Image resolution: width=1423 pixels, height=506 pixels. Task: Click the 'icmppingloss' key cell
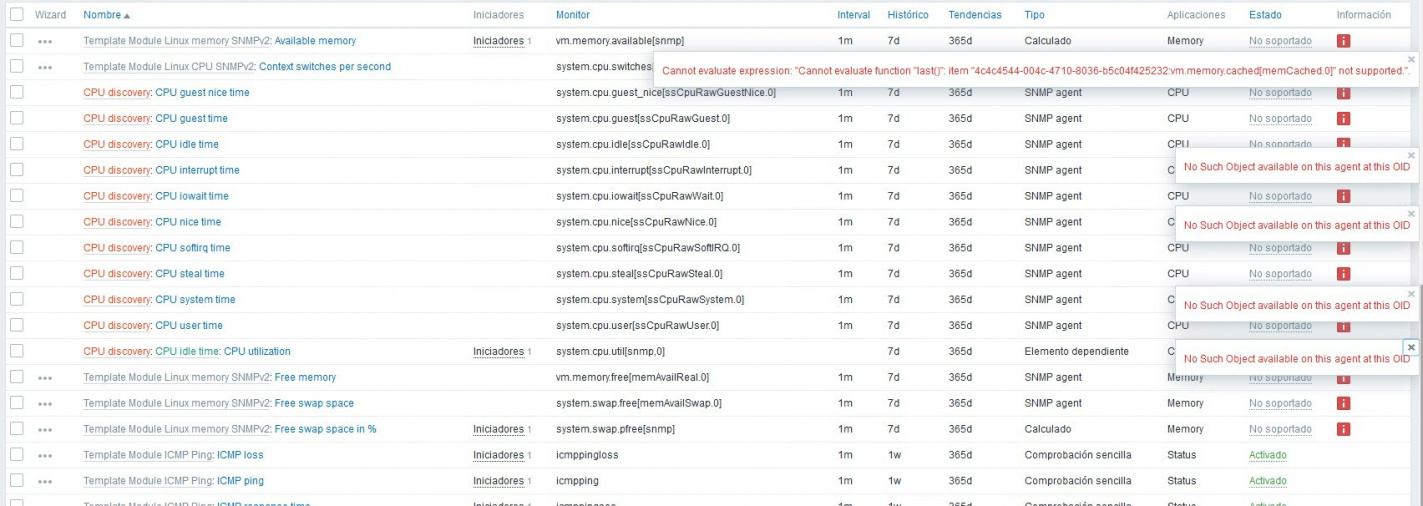(587, 456)
